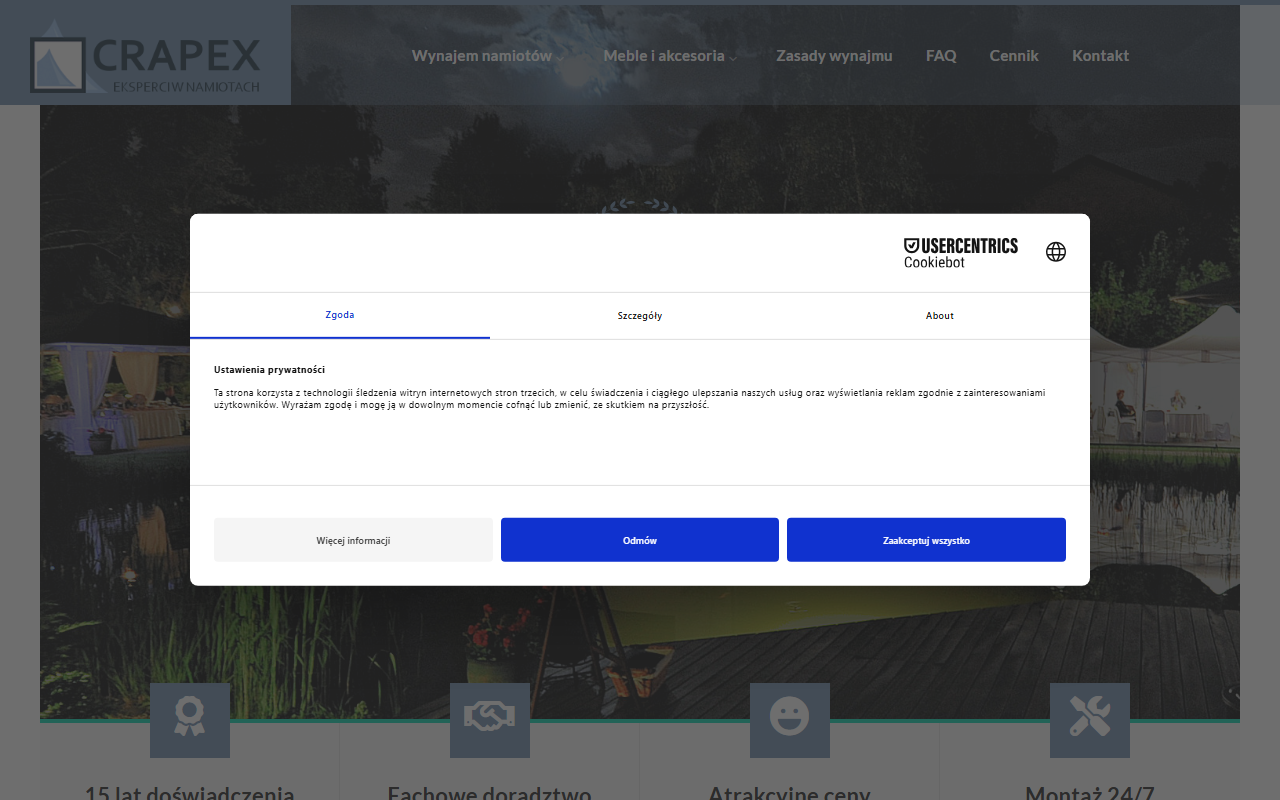This screenshot has width=1280, height=800.
Task: Open the Kontakt page
Action: [x=1100, y=56]
